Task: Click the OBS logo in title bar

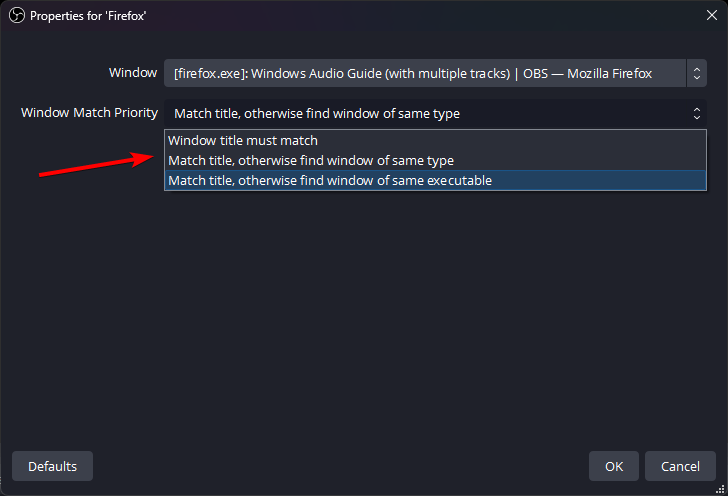Action: tap(16, 16)
